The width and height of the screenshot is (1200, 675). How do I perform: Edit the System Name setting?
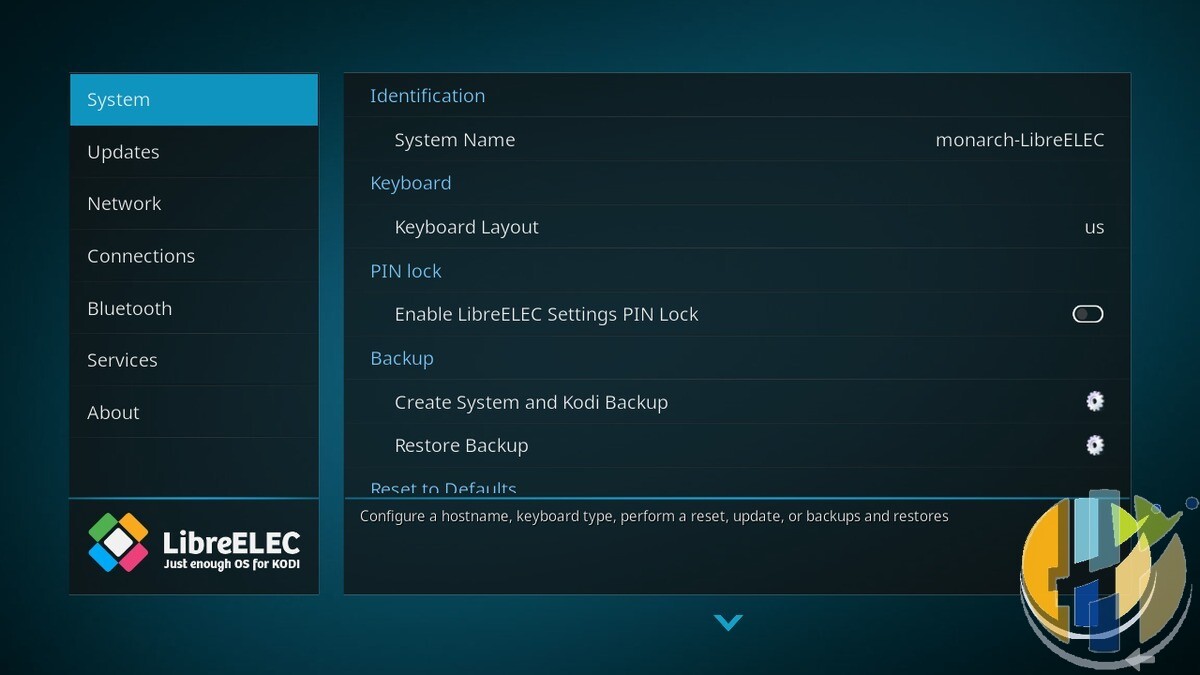click(737, 140)
